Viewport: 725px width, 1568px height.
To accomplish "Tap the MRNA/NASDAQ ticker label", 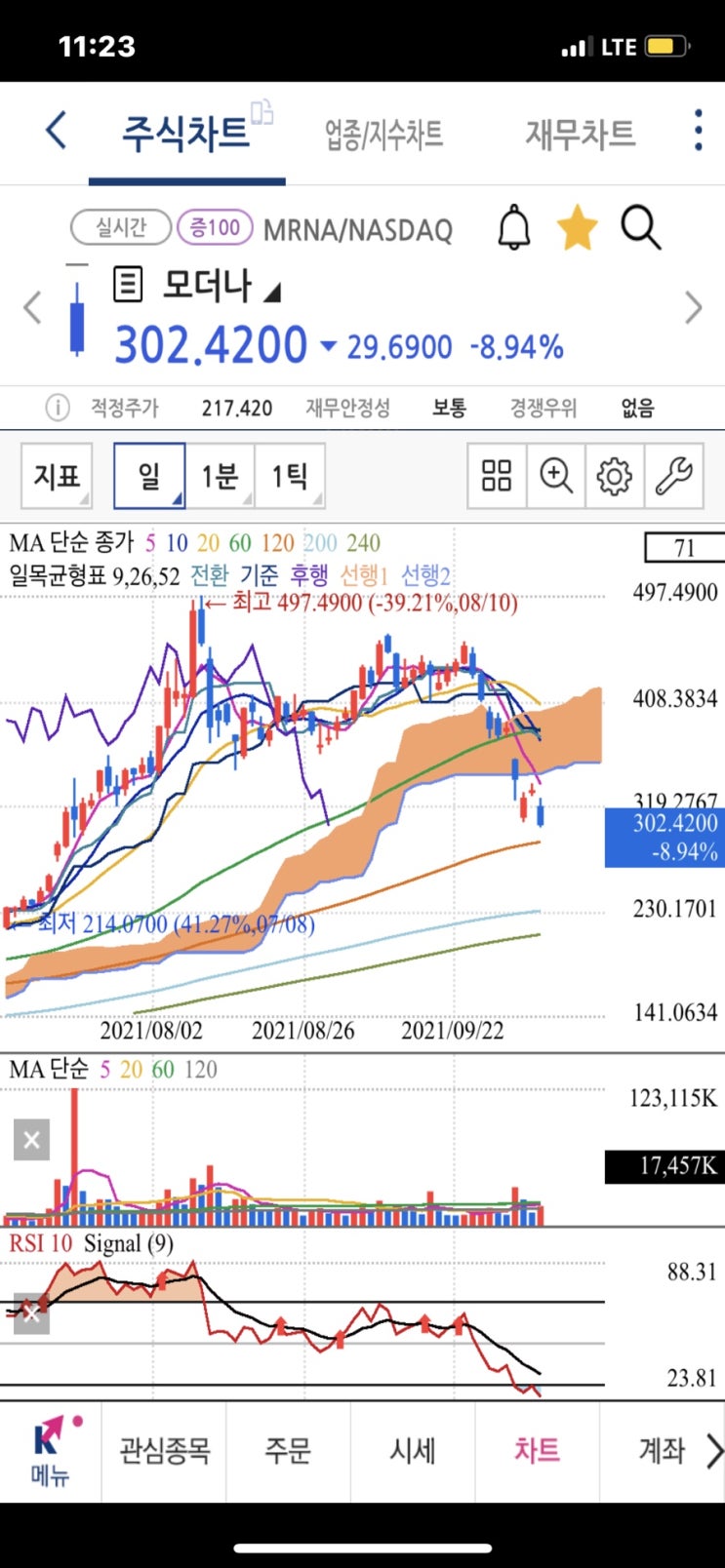I will pyautogui.click(x=358, y=230).
